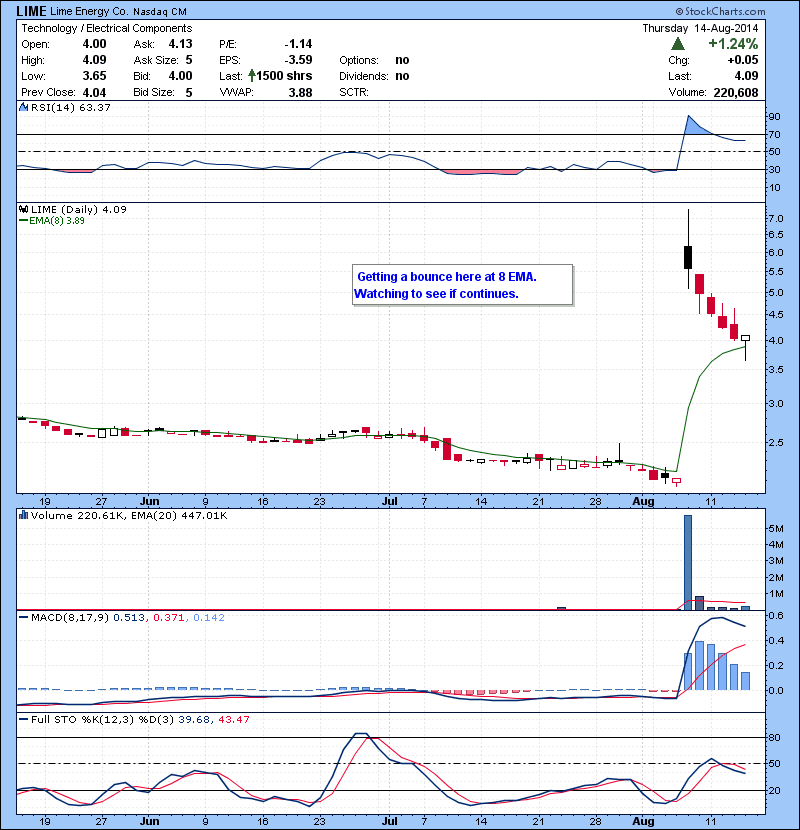The height and width of the screenshot is (830, 800).
Task: Click the Ask value 4.13
Action: (181, 44)
